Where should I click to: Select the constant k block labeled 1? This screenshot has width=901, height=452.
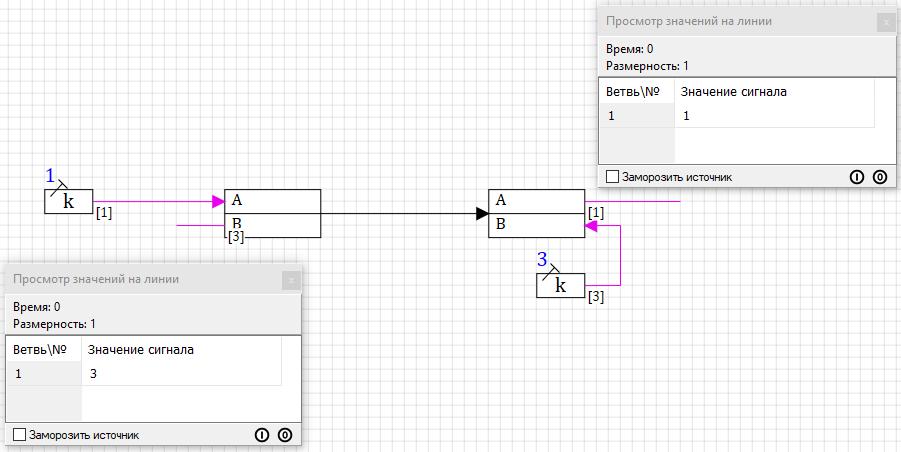coord(68,201)
